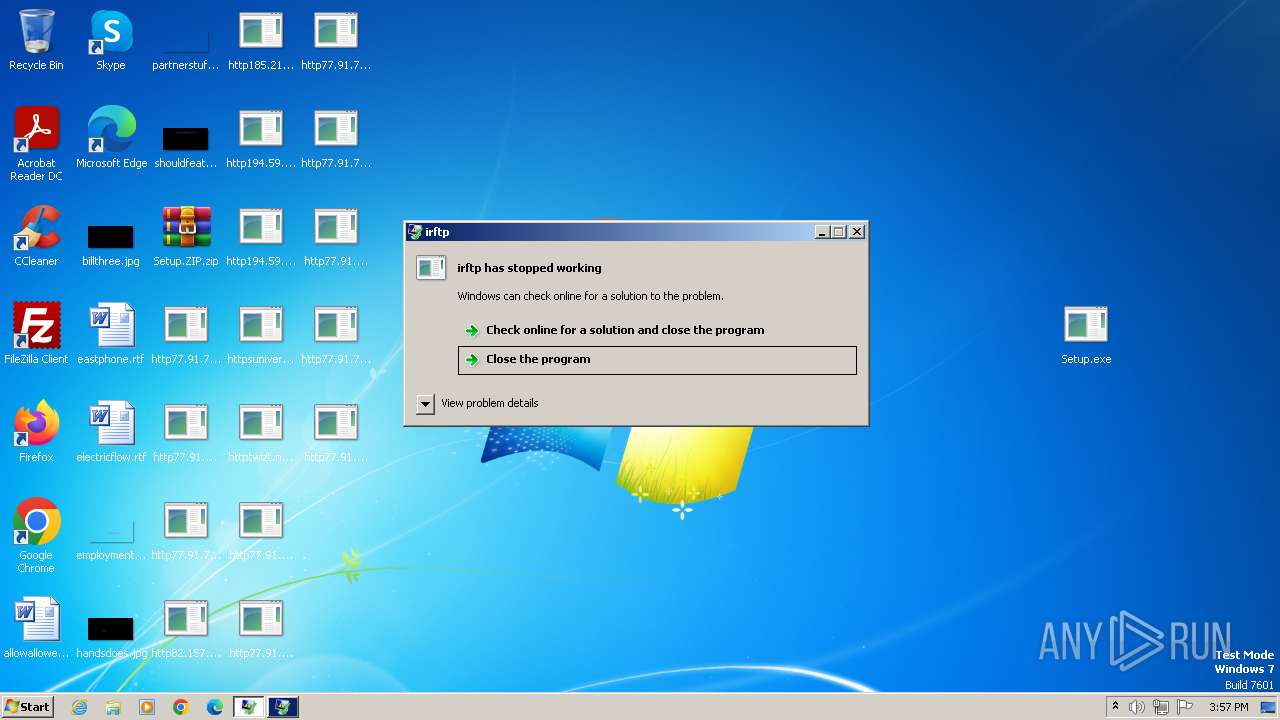Open the 3:57 PM clock

(1228, 707)
